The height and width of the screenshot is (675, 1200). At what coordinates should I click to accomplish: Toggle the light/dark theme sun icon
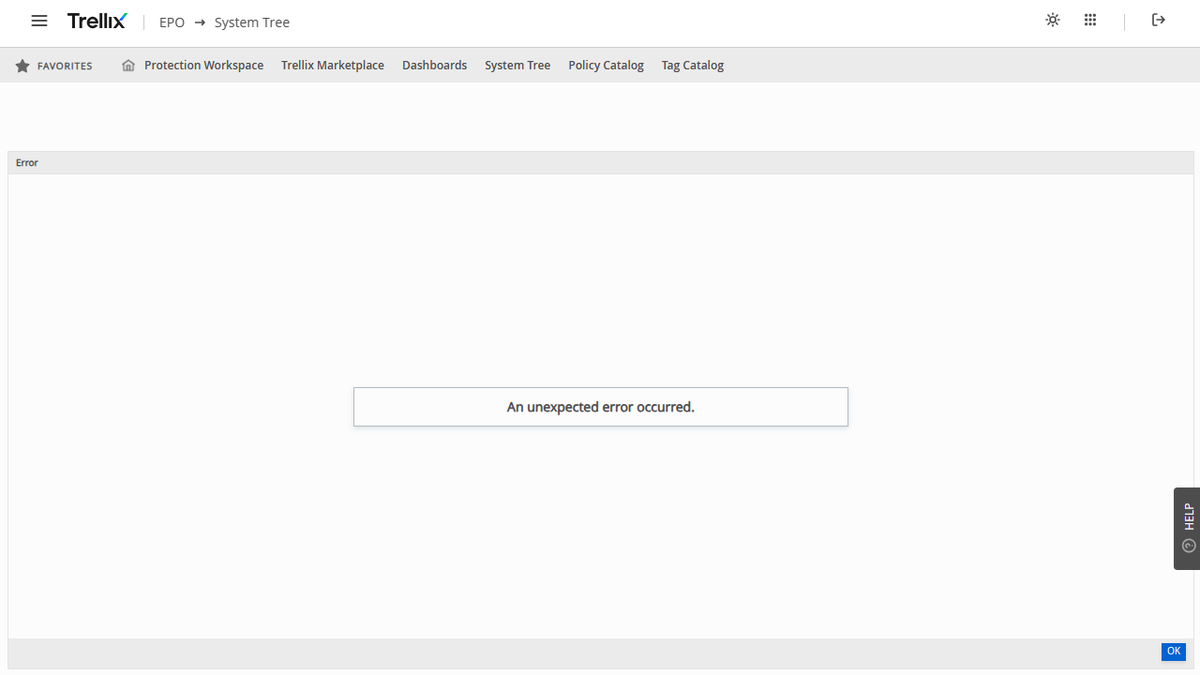1052,19
